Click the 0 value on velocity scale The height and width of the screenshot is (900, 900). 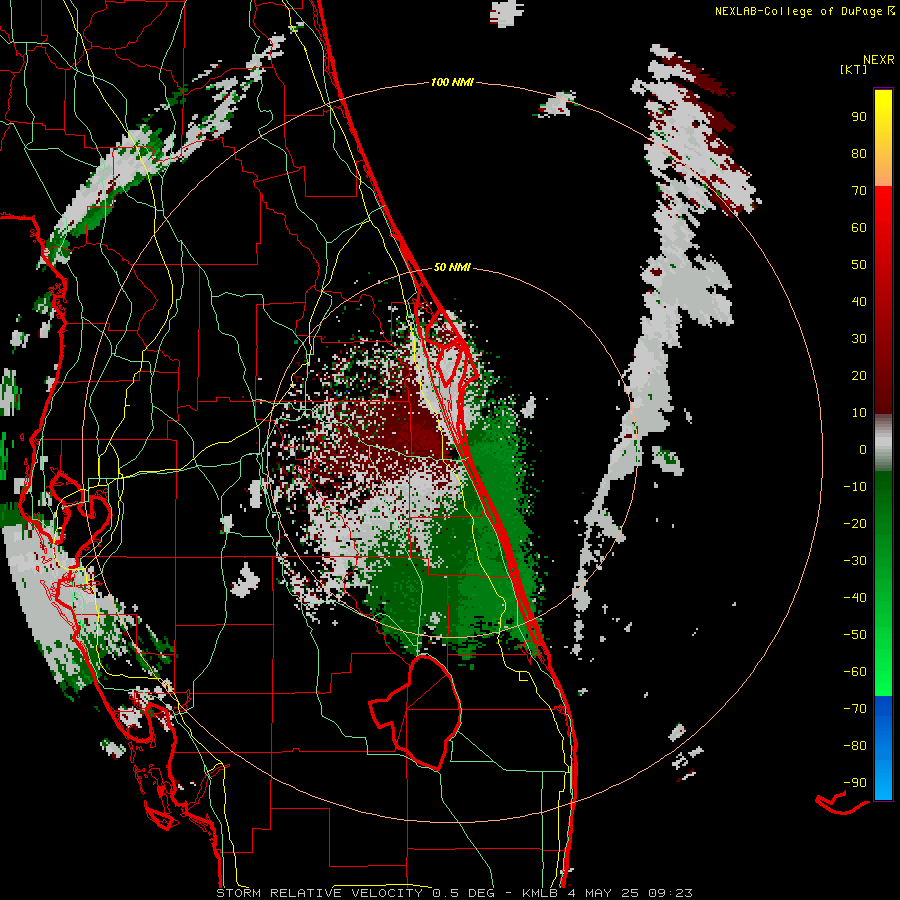[863, 449]
